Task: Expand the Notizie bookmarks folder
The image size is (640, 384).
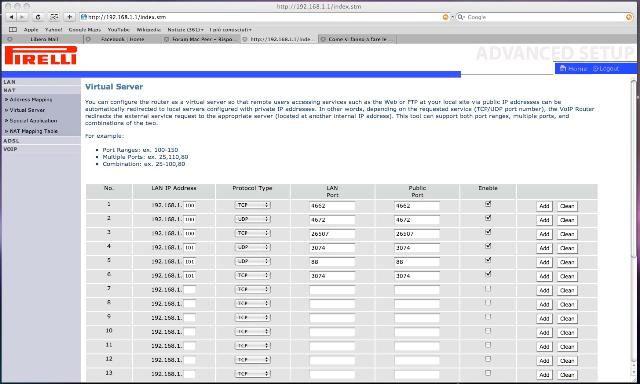Action: (x=185, y=30)
